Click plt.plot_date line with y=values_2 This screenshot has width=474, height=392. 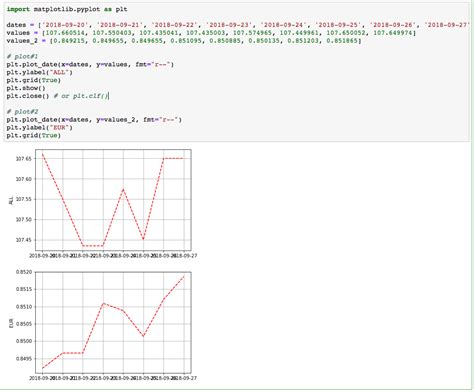[x=94, y=120]
